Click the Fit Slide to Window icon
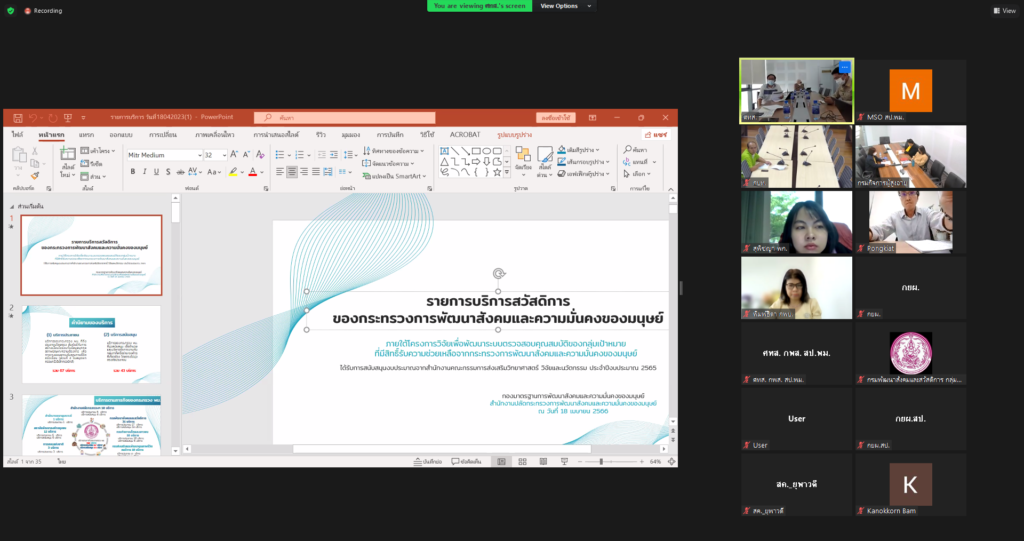 tap(671, 461)
